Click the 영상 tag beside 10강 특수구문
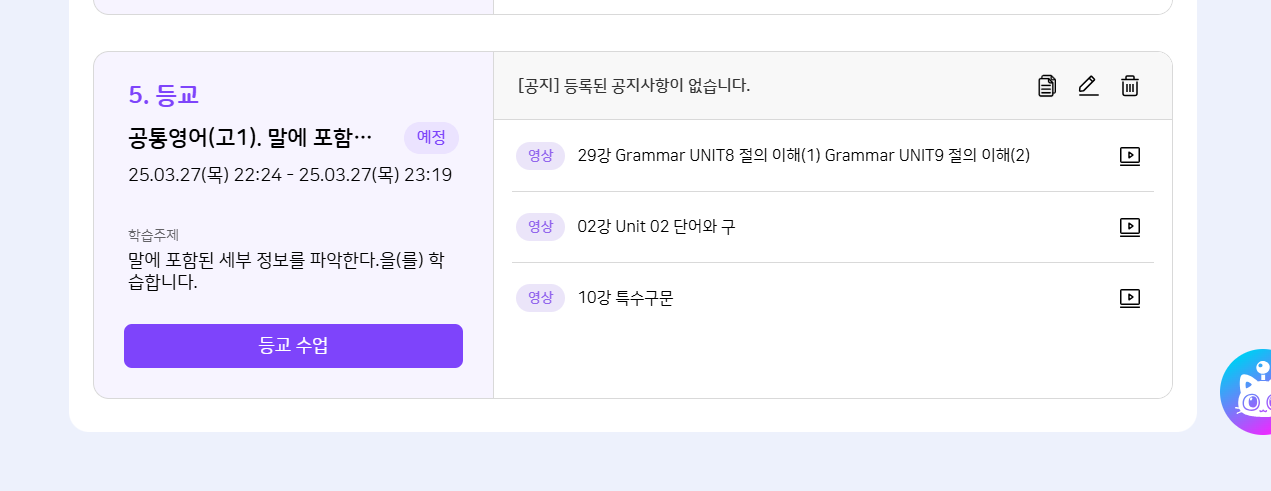1271x491 pixels. (x=540, y=298)
